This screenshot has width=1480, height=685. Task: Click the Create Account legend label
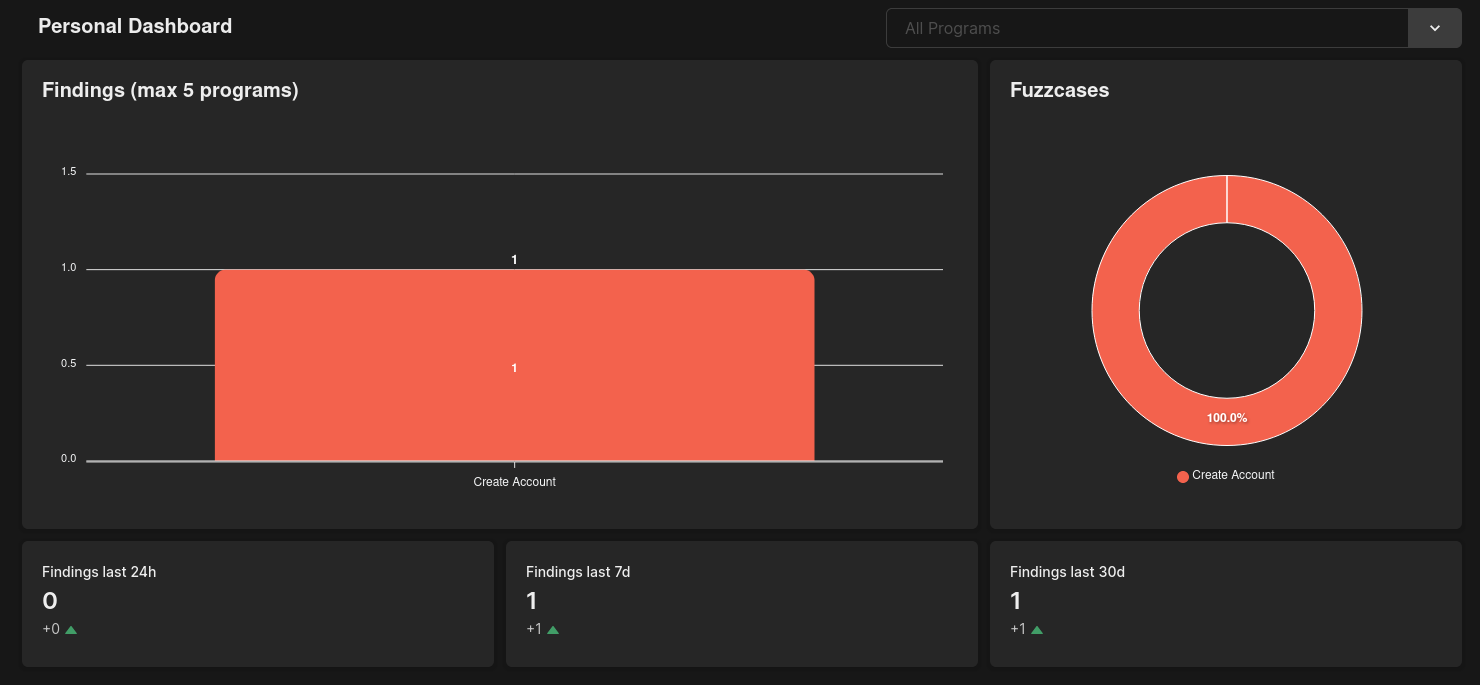click(1233, 475)
